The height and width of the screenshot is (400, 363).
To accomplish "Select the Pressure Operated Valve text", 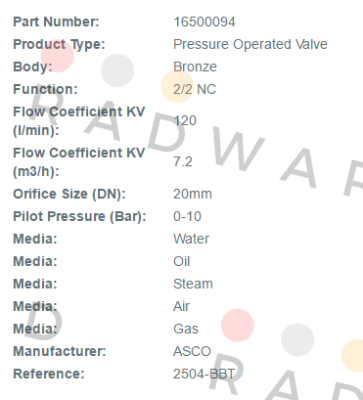I will tap(250, 44).
